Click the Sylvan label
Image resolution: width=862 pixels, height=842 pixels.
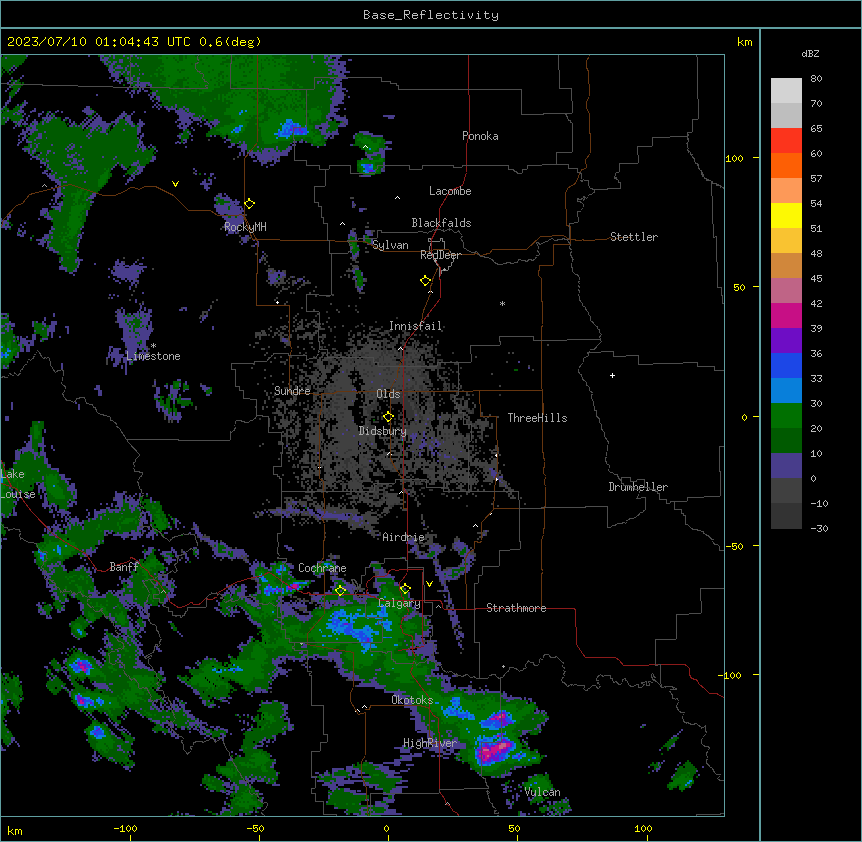[390, 245]
